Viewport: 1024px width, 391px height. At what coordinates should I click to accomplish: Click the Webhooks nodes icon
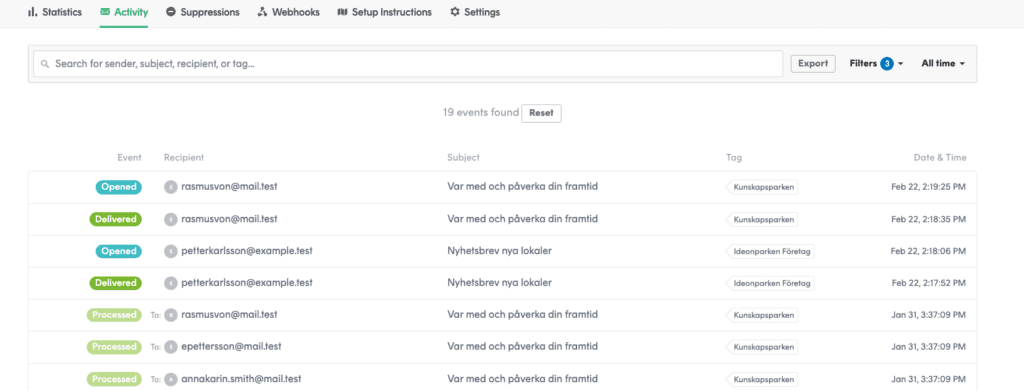(x=263, y=12)
